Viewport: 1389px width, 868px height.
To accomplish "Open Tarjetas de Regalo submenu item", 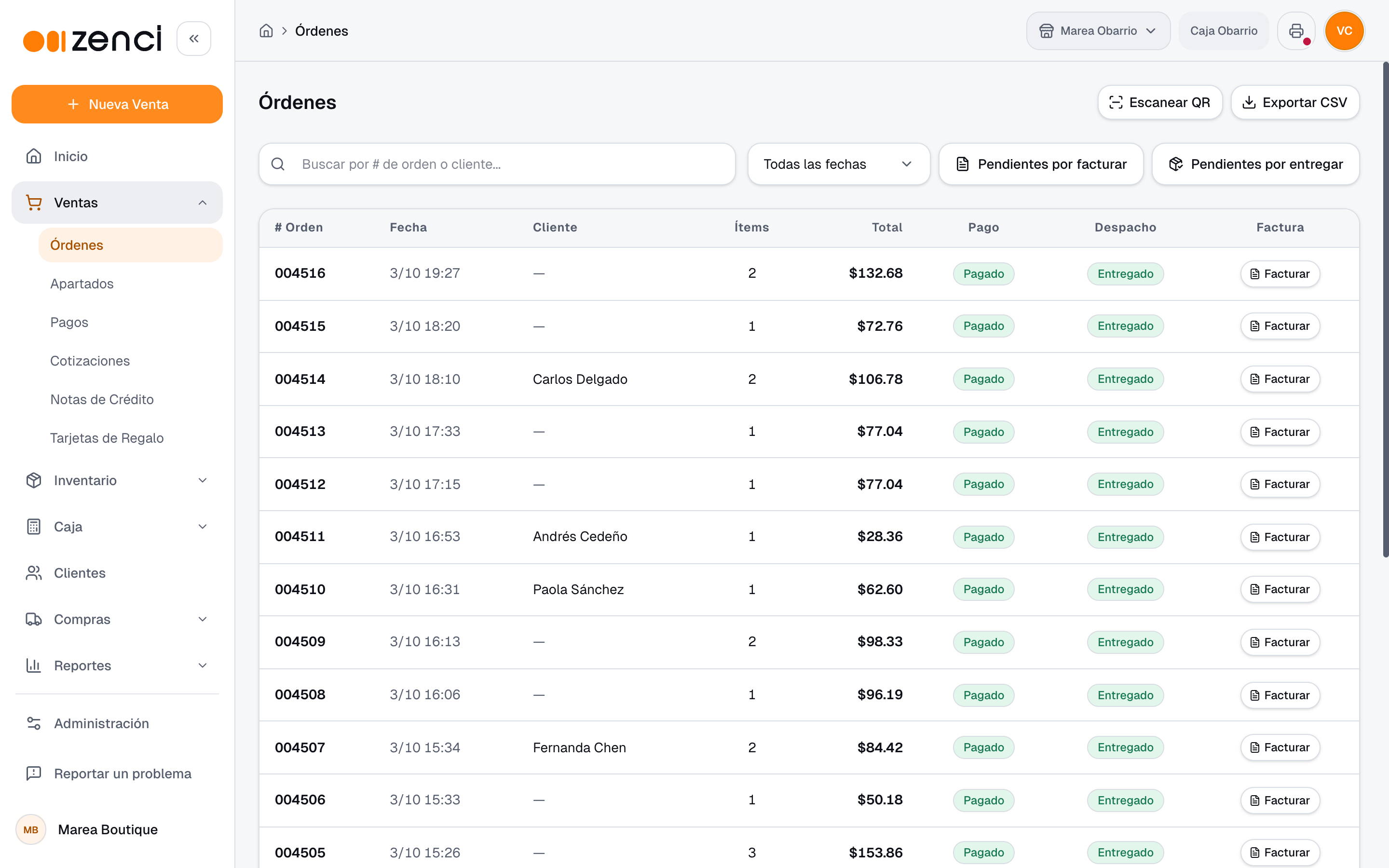I will pyautogui.click(x=130, y=438).
